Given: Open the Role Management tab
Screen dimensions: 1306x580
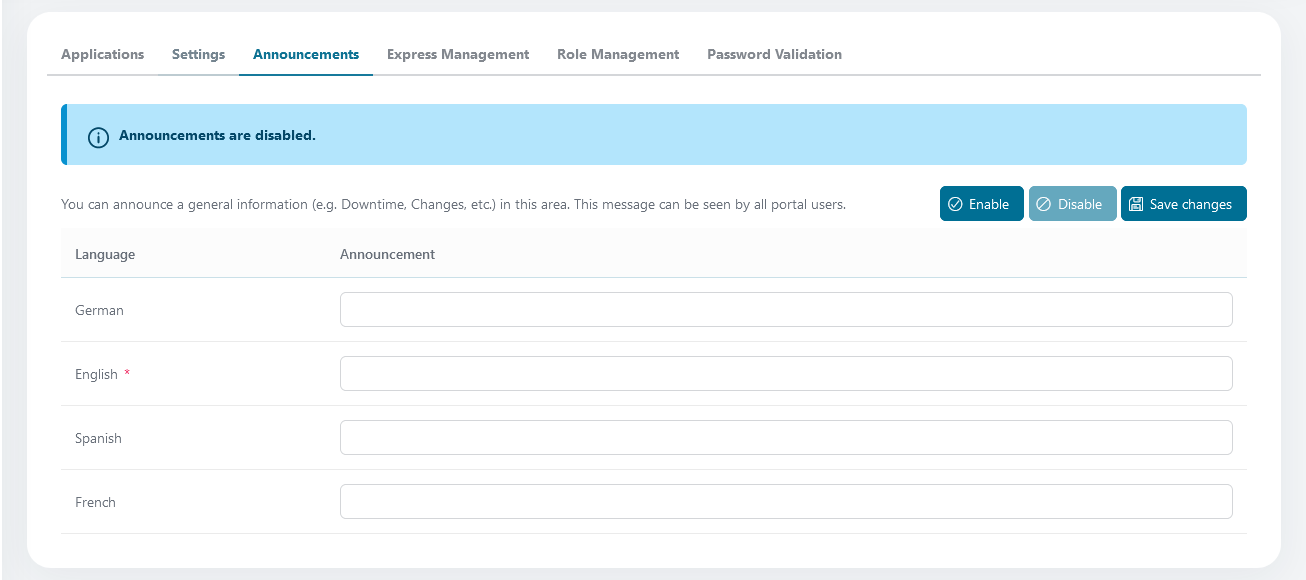Looking at the screenshot, I should (618, 55).
